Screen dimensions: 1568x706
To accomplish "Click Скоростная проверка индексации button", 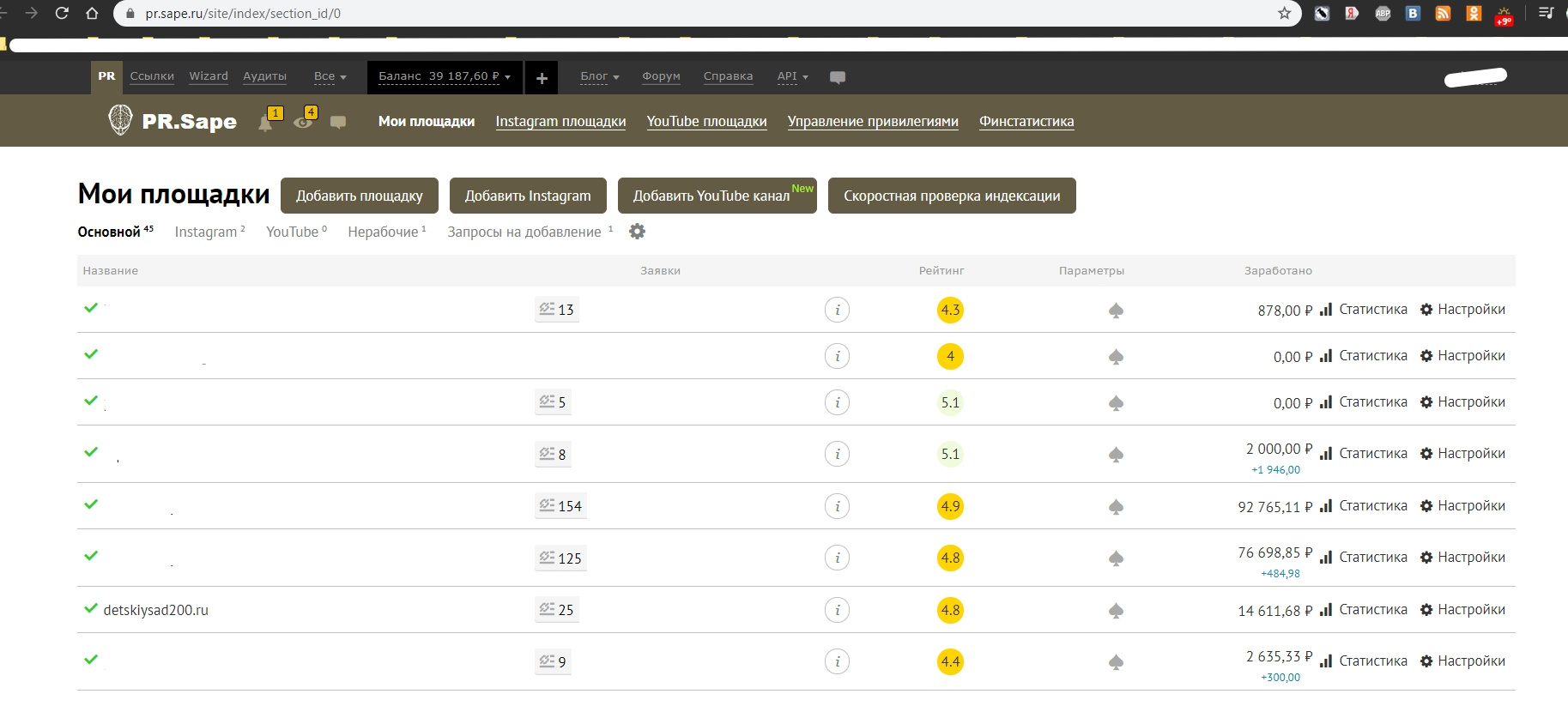I will pyautogui.click(x=952, y=196).
